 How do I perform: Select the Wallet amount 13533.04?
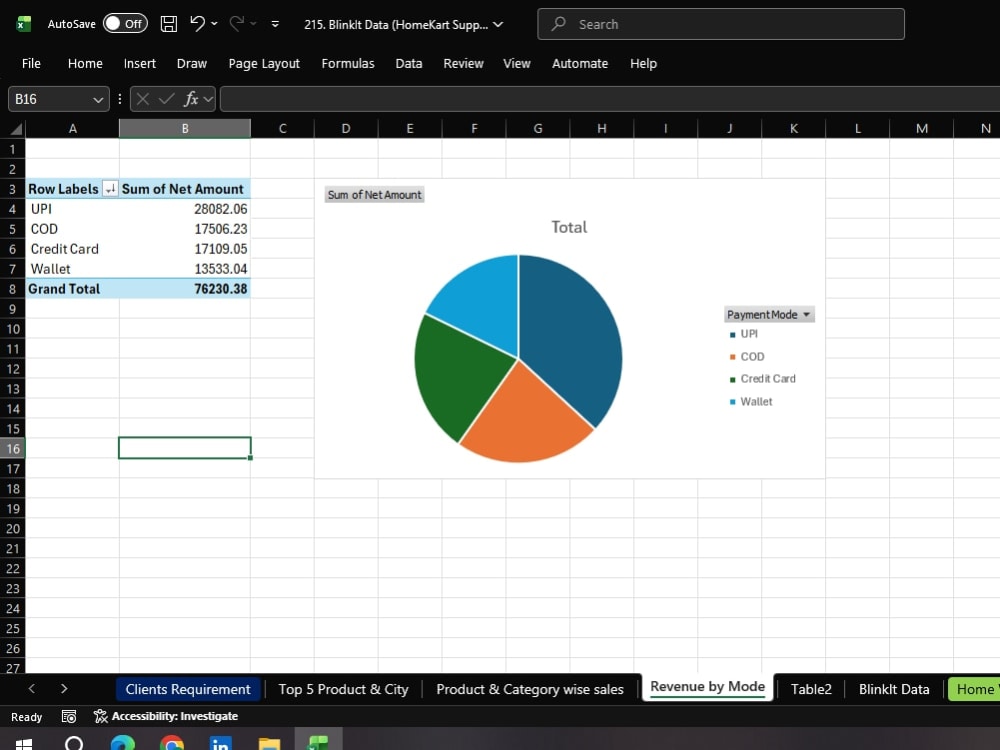185,268
